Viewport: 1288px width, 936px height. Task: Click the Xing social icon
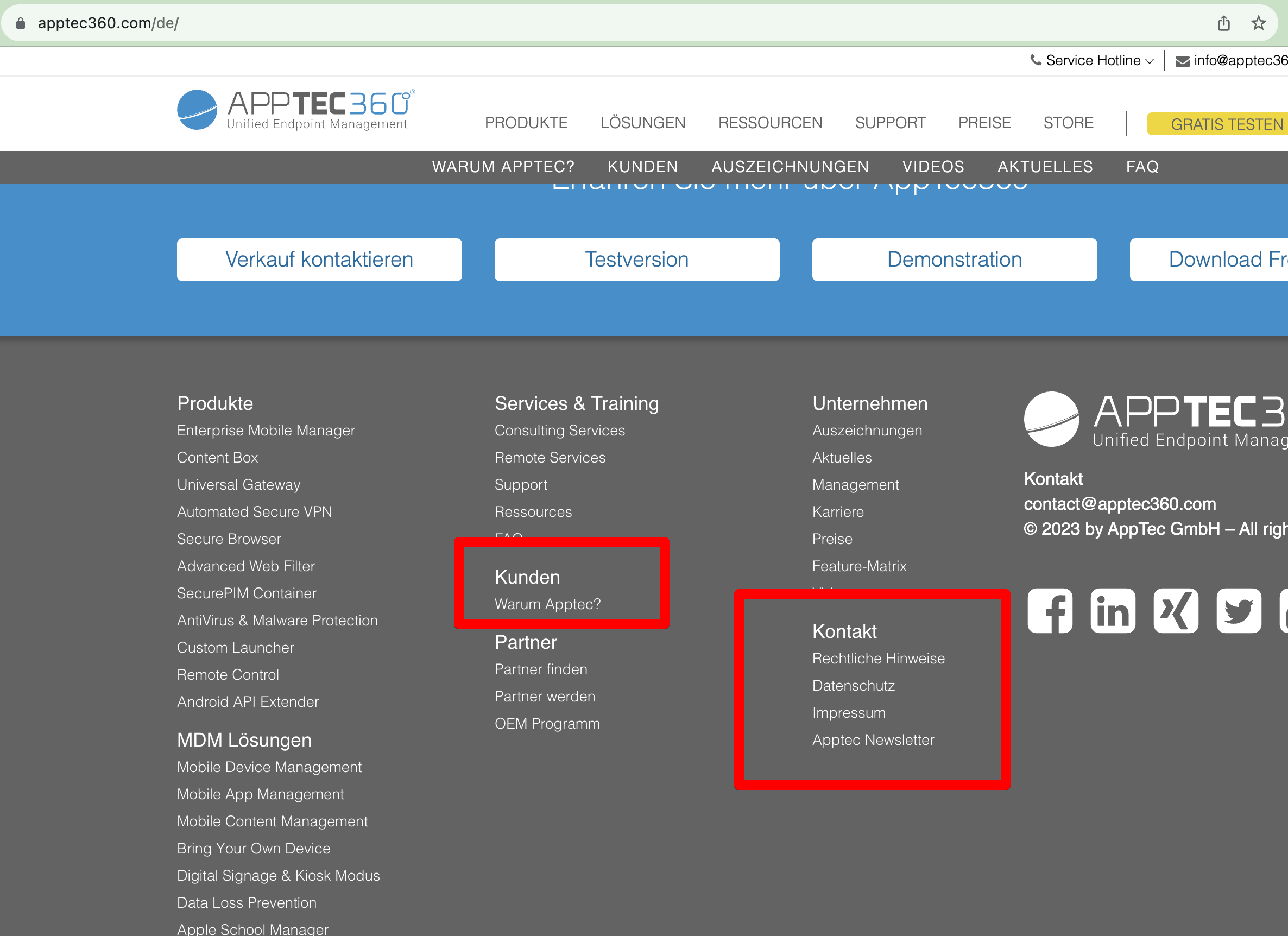(1176, 611)
